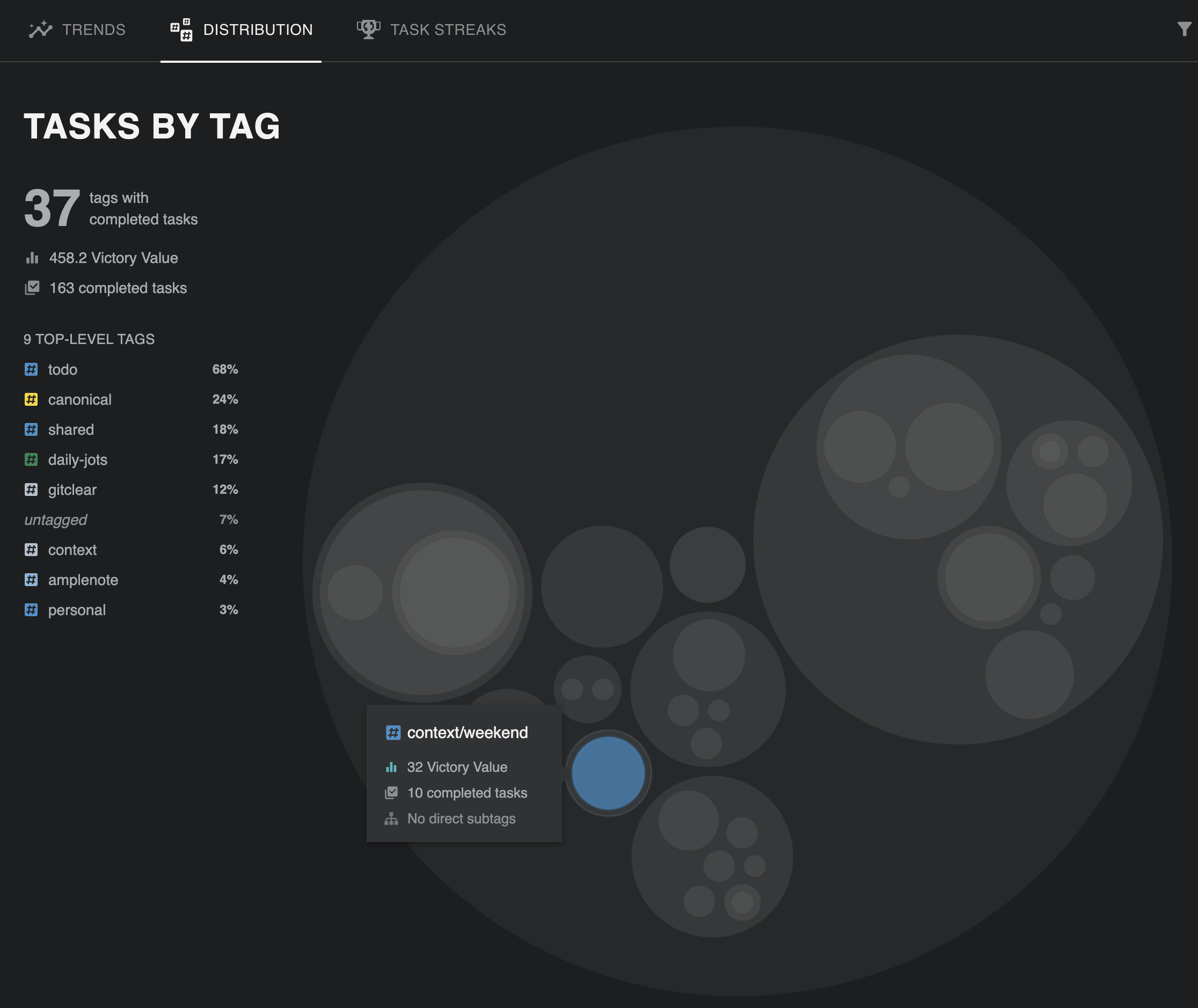
Task: Click the 163 completed tasks checkbox icon
Action: click(32, 288)
